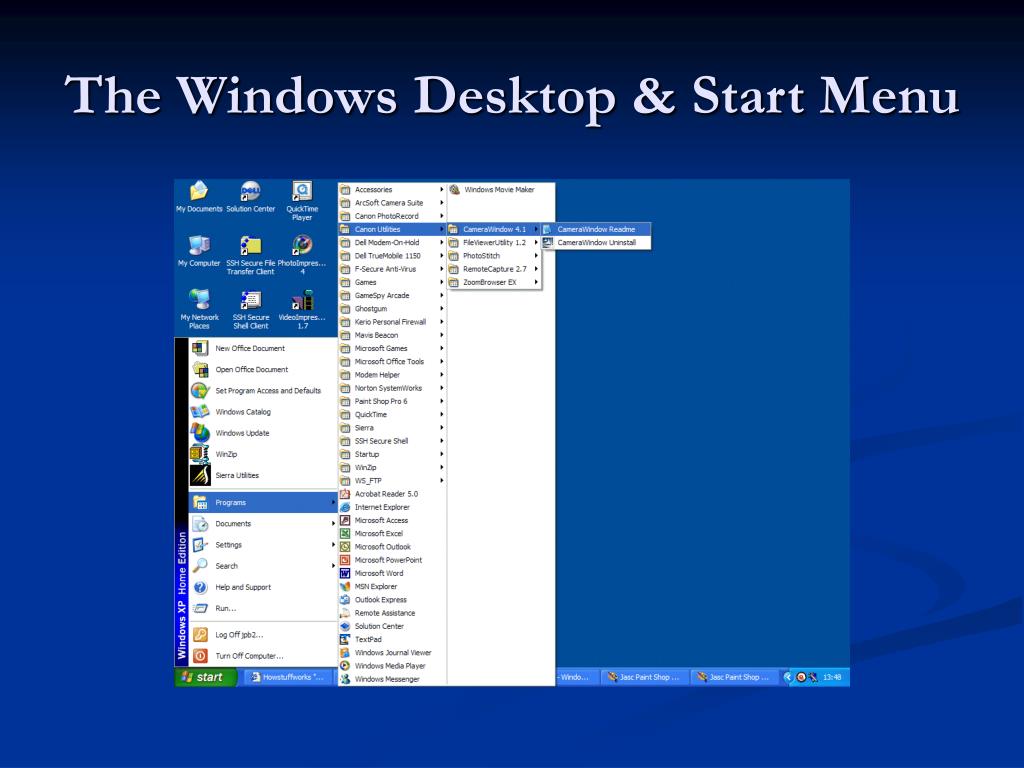Expand the ArcSoft Camera Suite arrow
The image size is (1024, 768).
click(441, 202)
